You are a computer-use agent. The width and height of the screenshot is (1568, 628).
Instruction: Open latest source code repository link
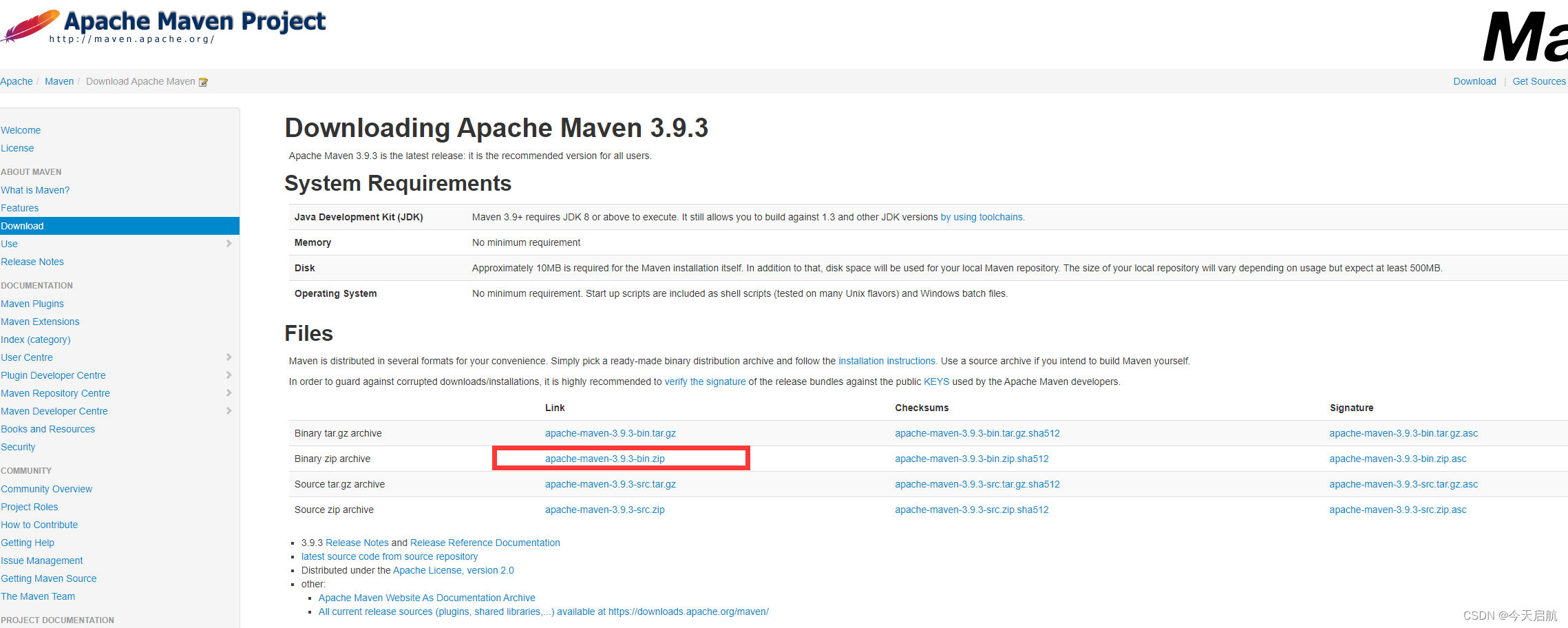point(390,556)
